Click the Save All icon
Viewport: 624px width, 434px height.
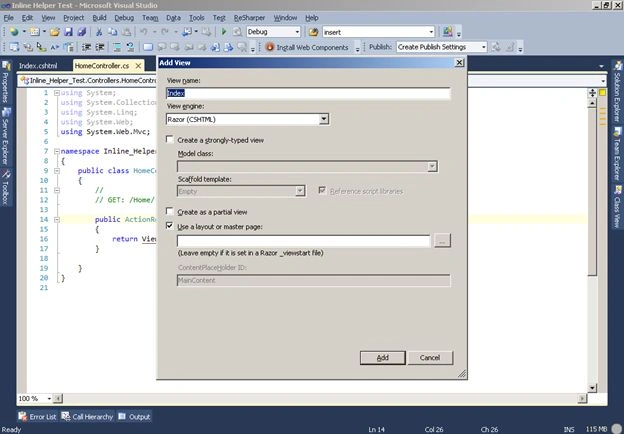82,32
